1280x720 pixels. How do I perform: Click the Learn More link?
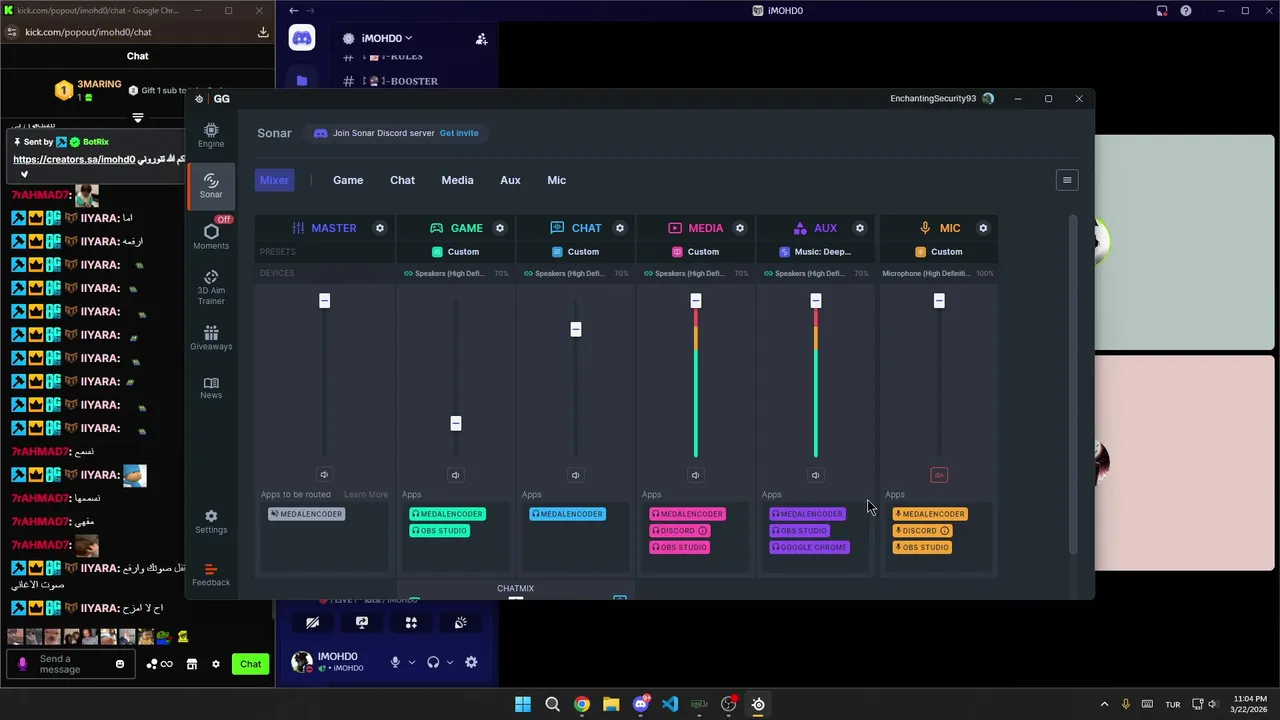(366, 494)
